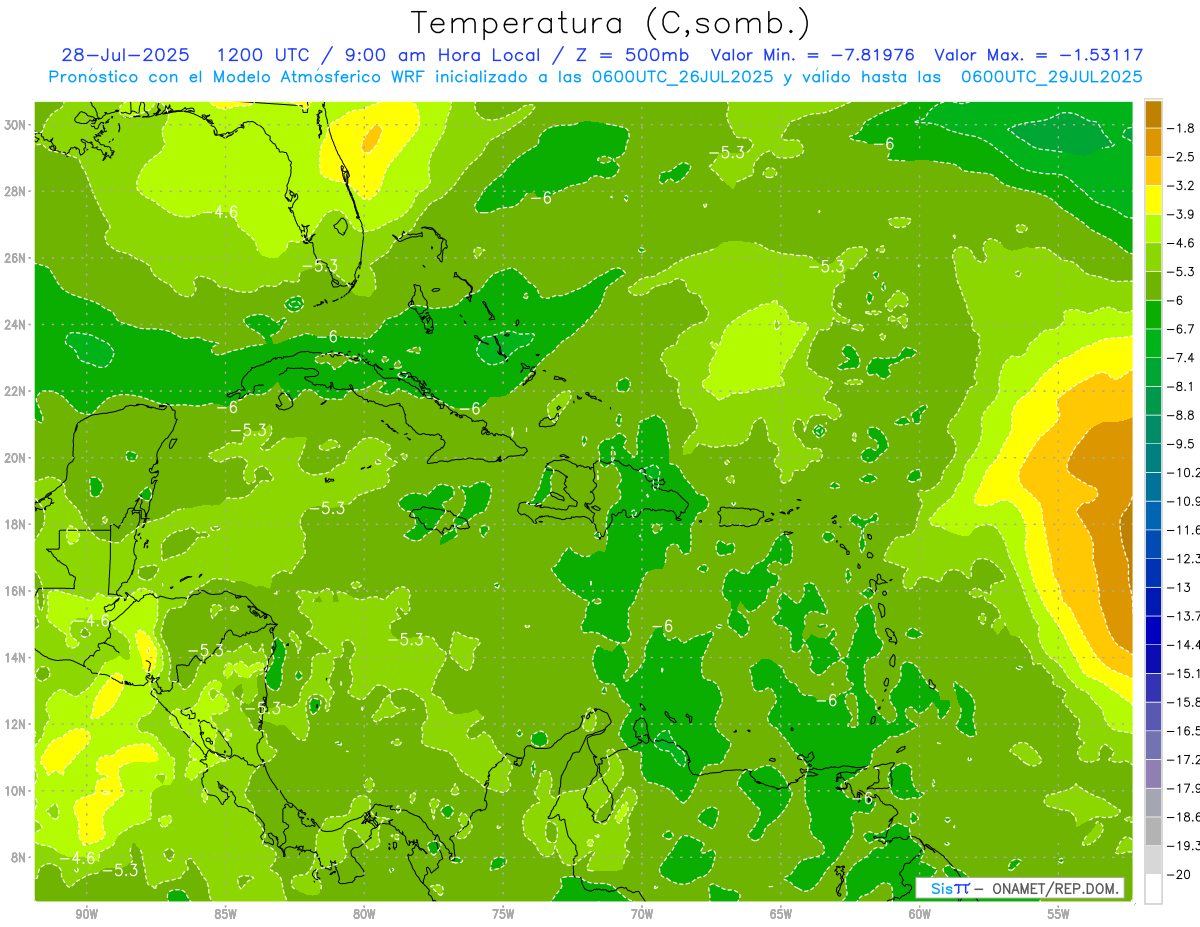Click the '26N' latitude axis label

tap(17, 258)
